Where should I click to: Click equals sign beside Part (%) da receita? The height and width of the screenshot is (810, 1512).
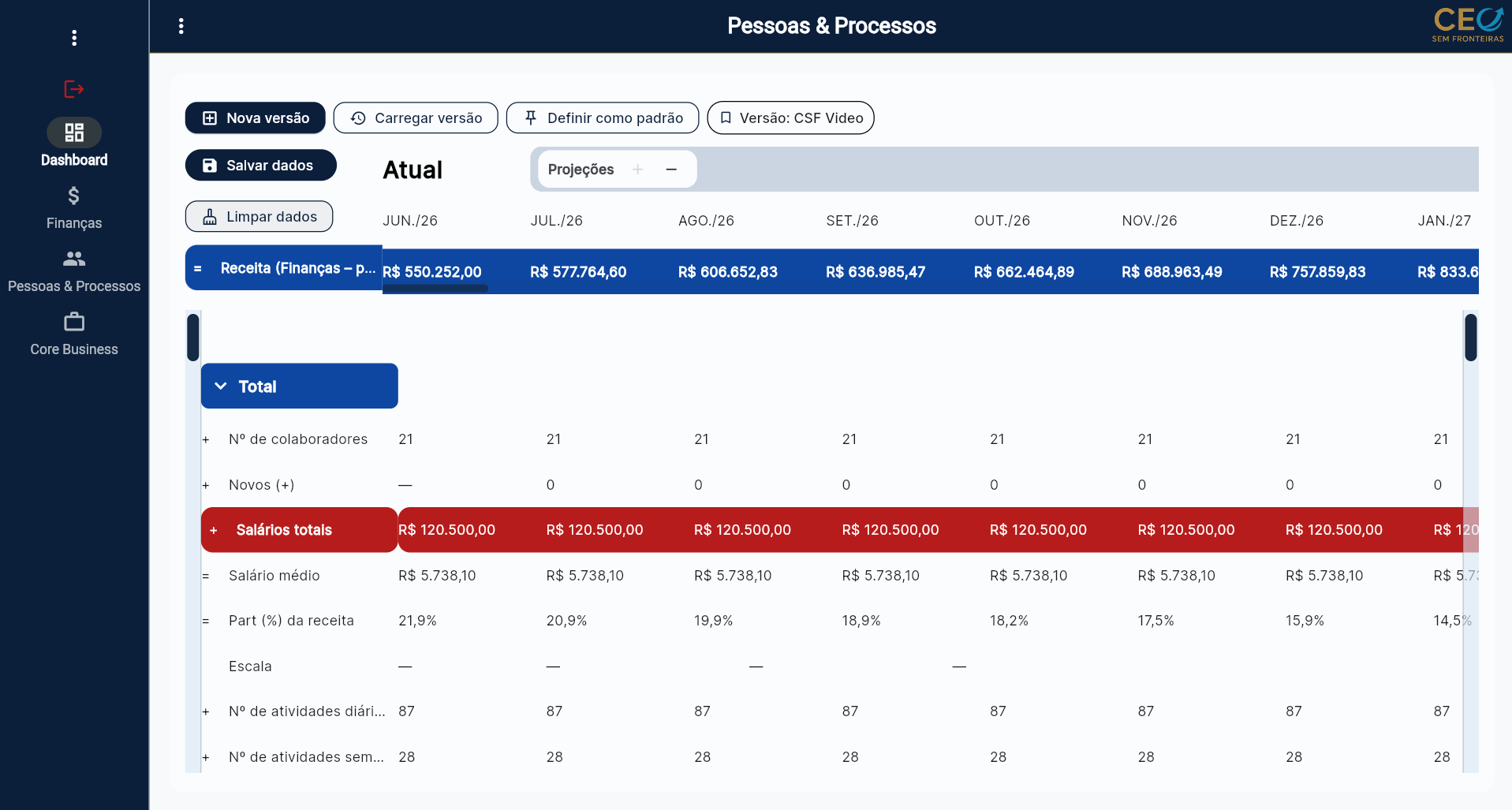(206, 621)
